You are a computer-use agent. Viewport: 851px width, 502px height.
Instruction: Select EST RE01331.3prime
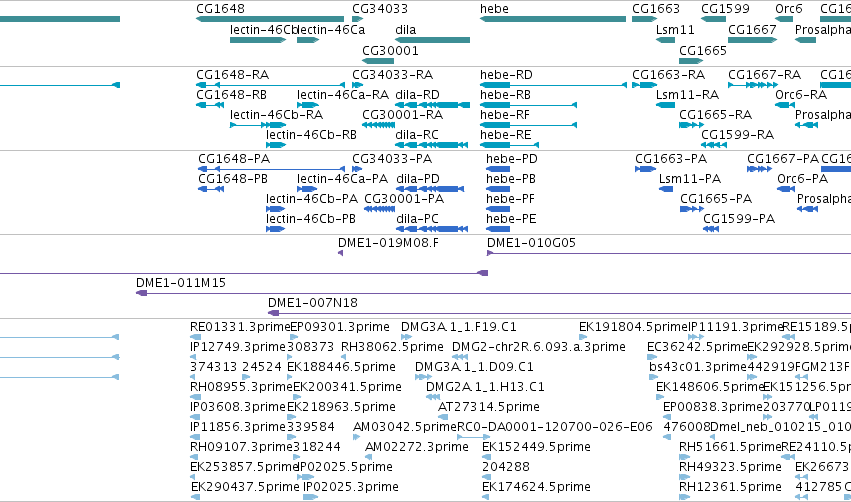(x=193, y=337)
